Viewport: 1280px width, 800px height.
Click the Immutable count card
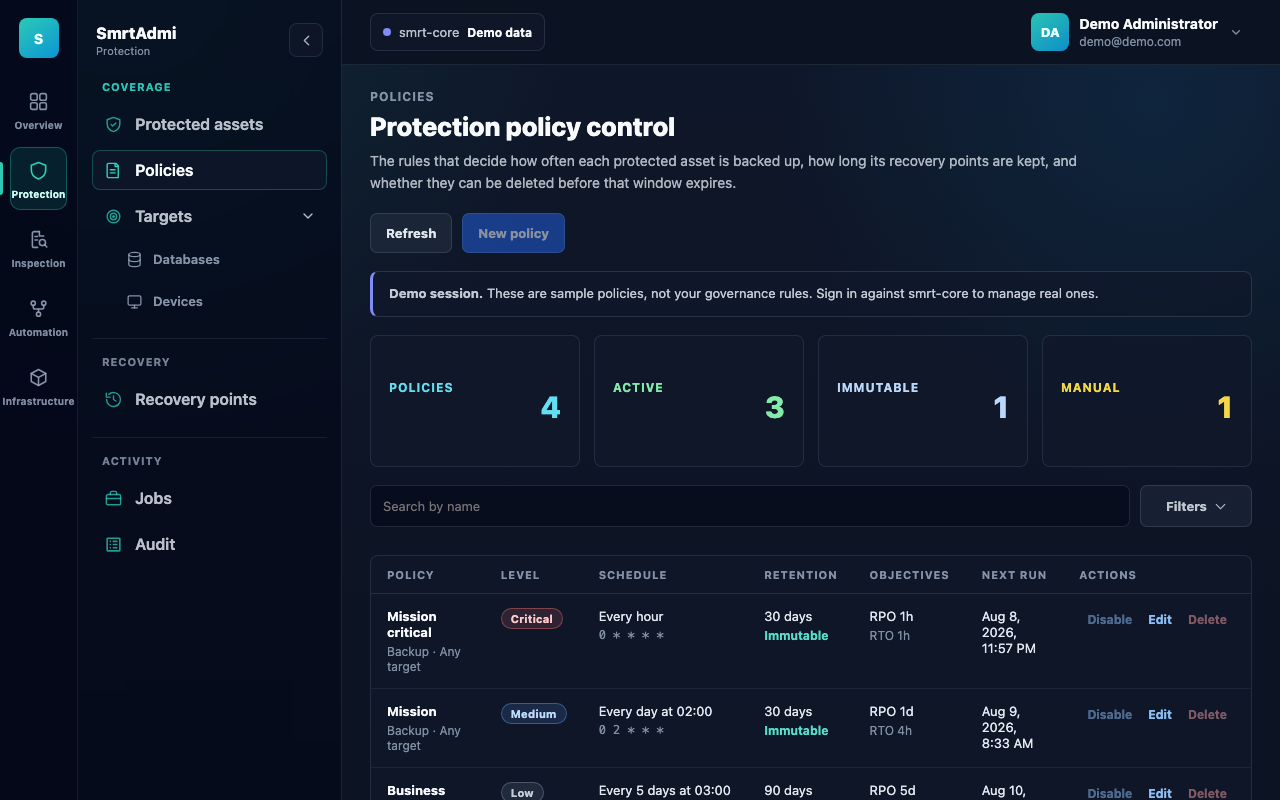(x=923, y=401)
